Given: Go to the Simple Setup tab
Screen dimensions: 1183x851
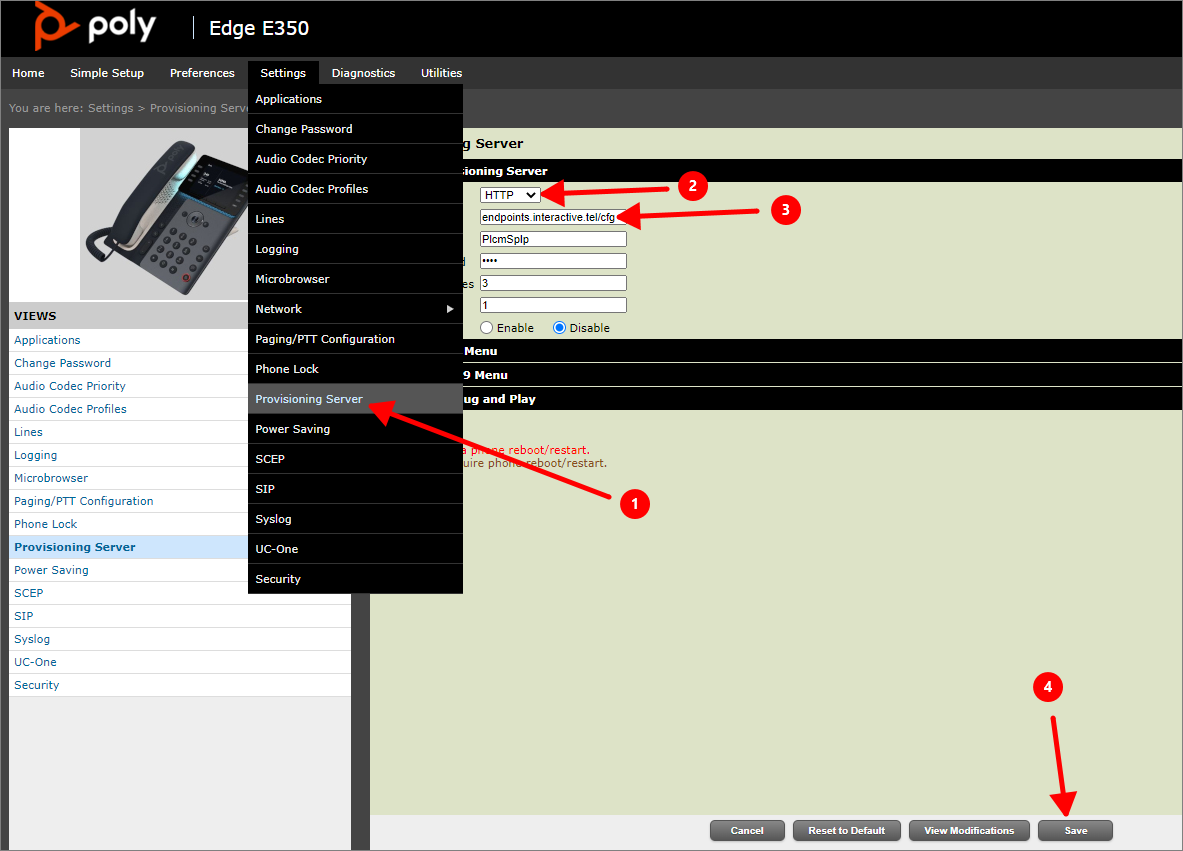Looking at the screenshot, I should click(107, 73).
